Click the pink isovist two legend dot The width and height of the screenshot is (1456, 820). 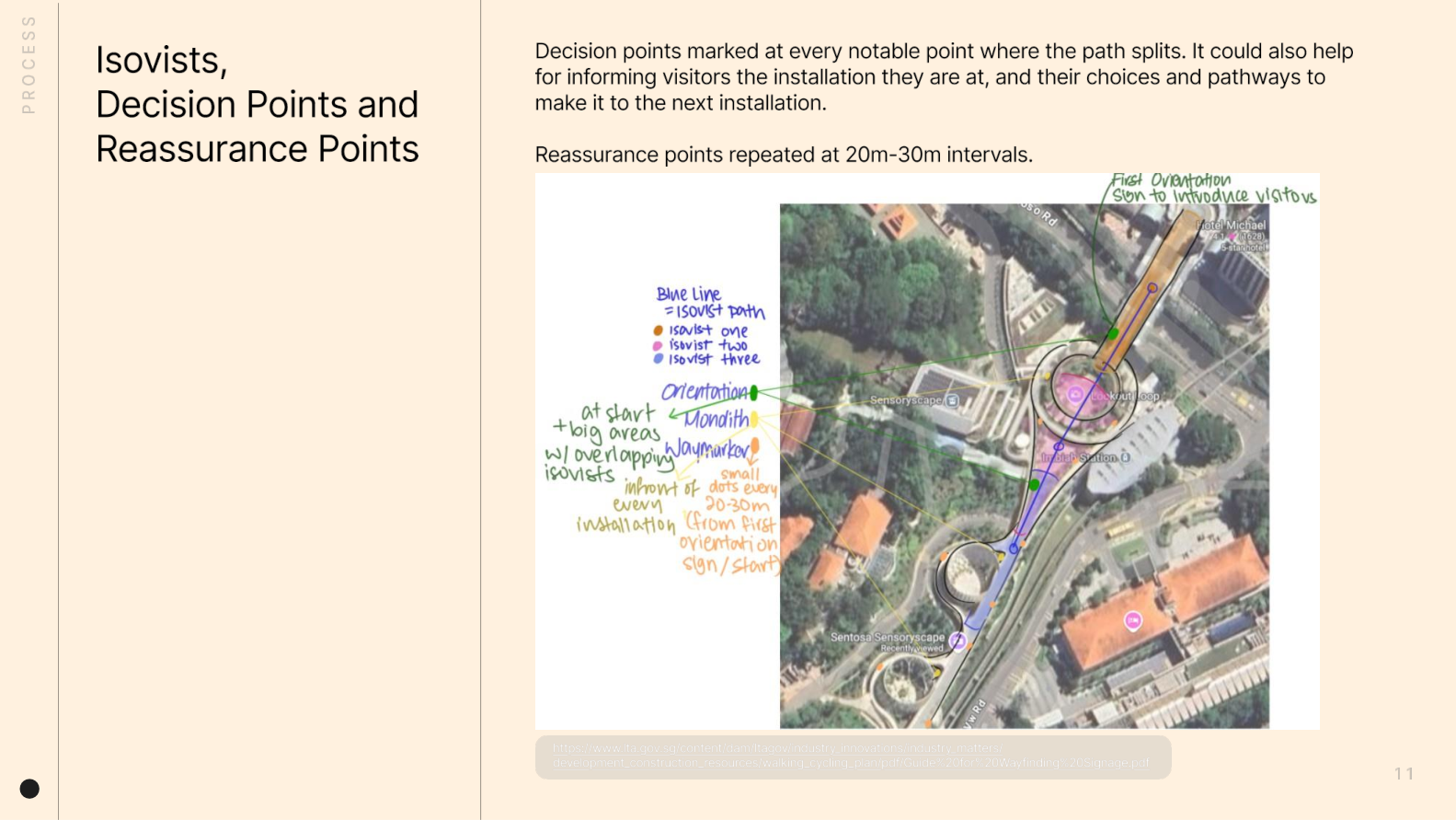(x=658, y=345)
